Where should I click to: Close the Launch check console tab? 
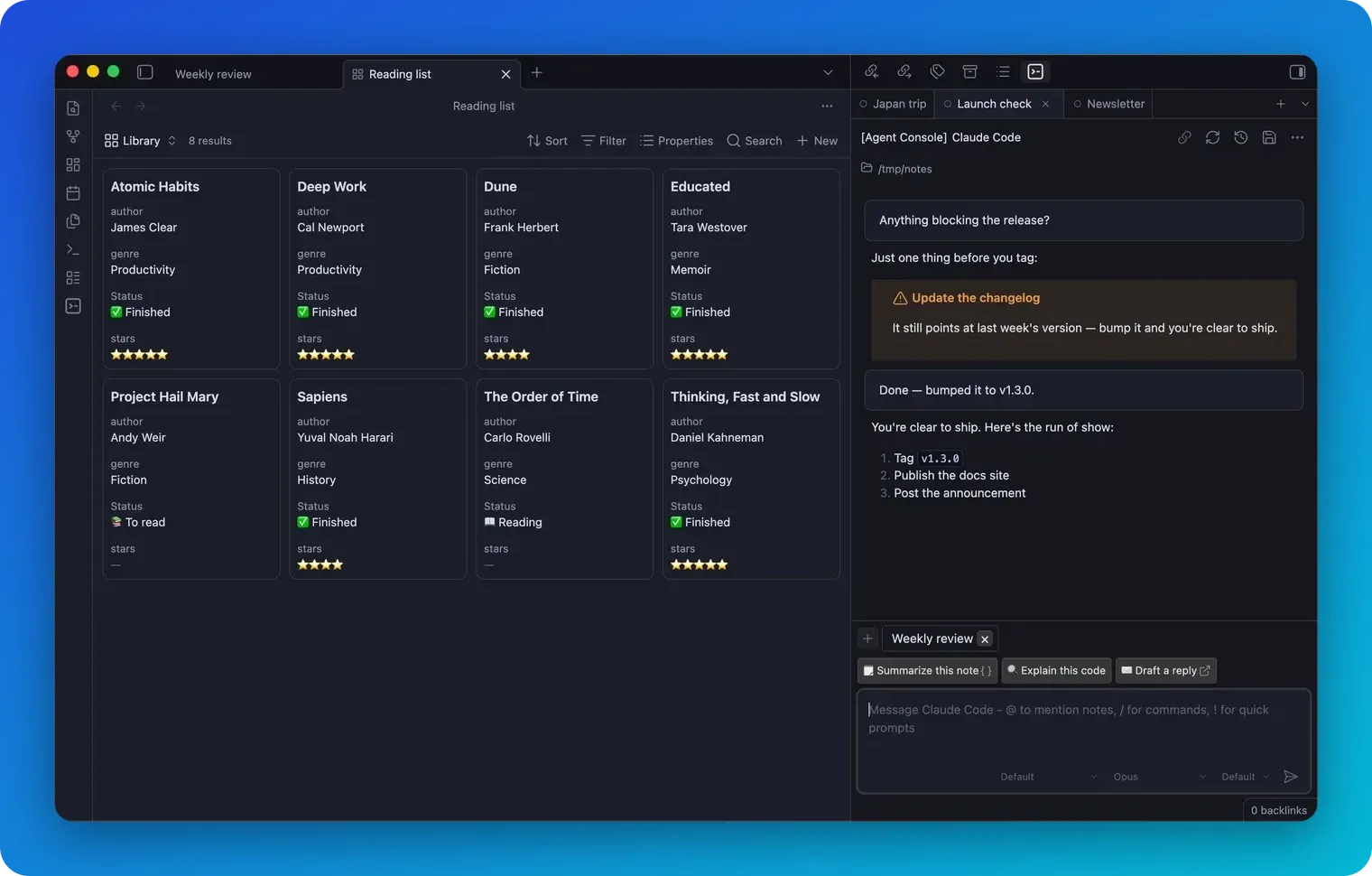[1045, 104]
